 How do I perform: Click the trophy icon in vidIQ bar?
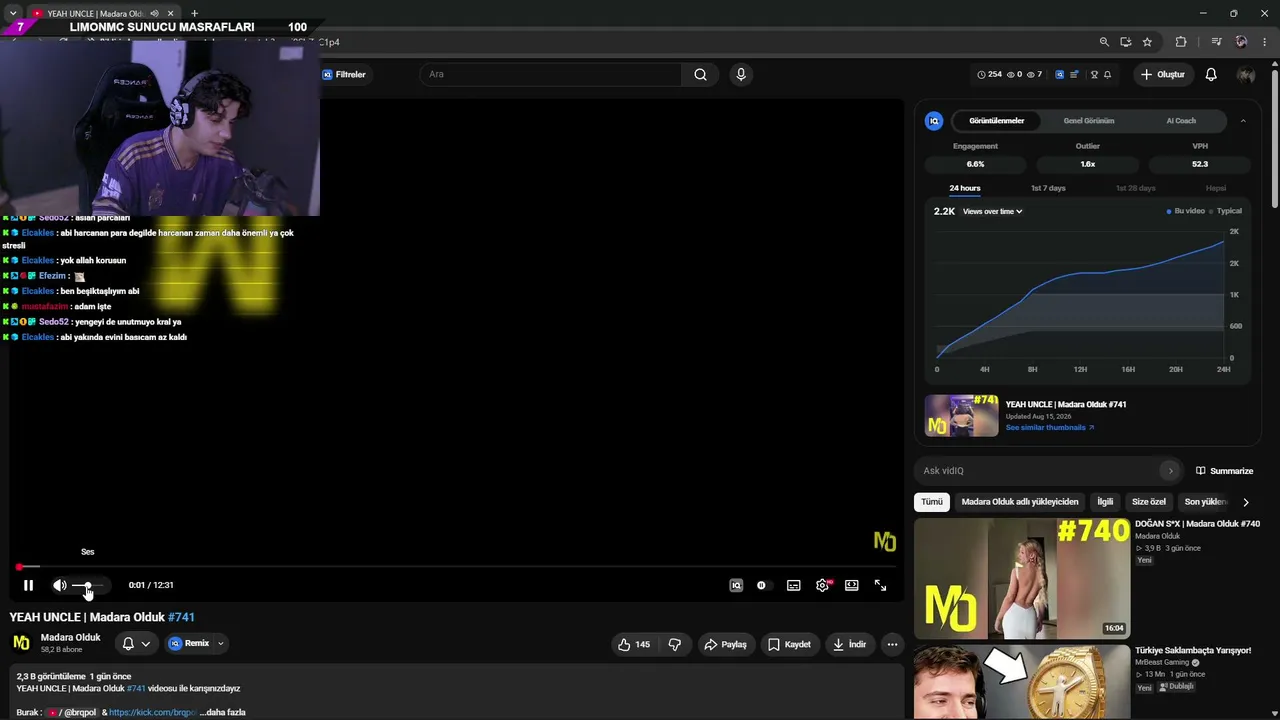point(1094,74)
